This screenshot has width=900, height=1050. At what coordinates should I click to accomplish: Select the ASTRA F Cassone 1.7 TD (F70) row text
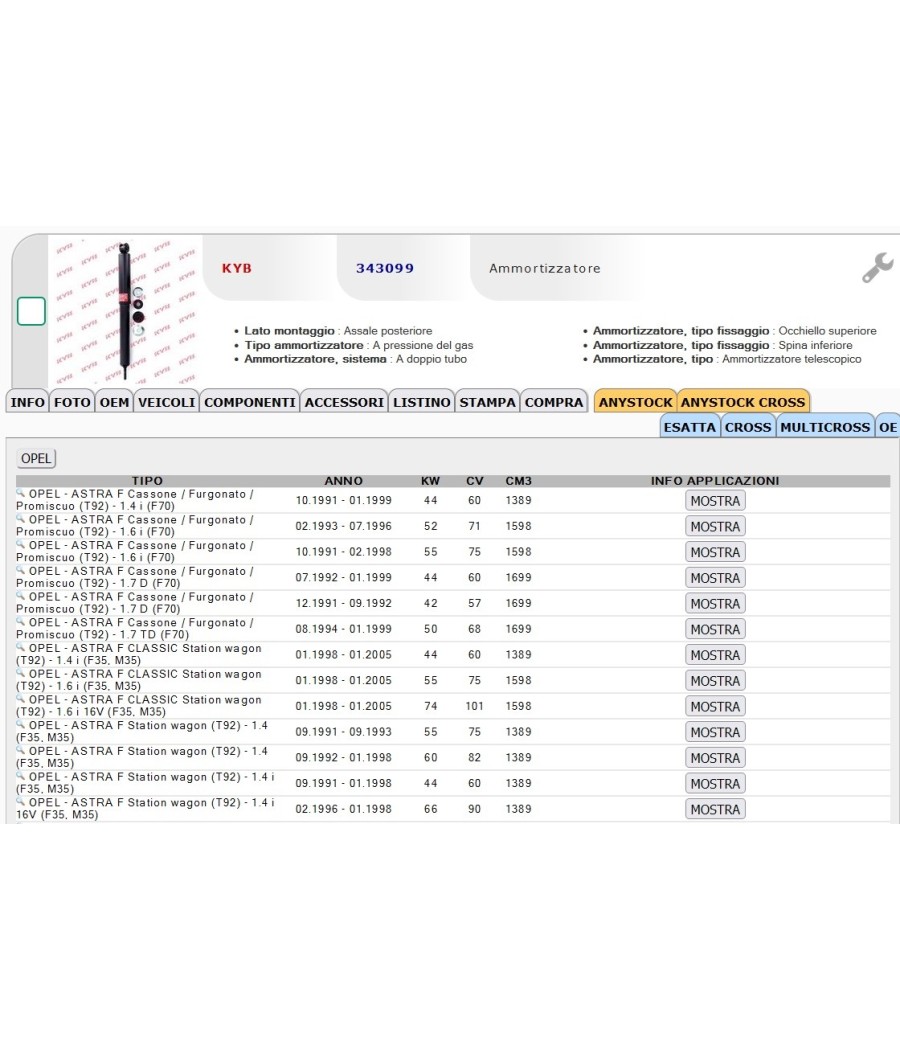135,629
